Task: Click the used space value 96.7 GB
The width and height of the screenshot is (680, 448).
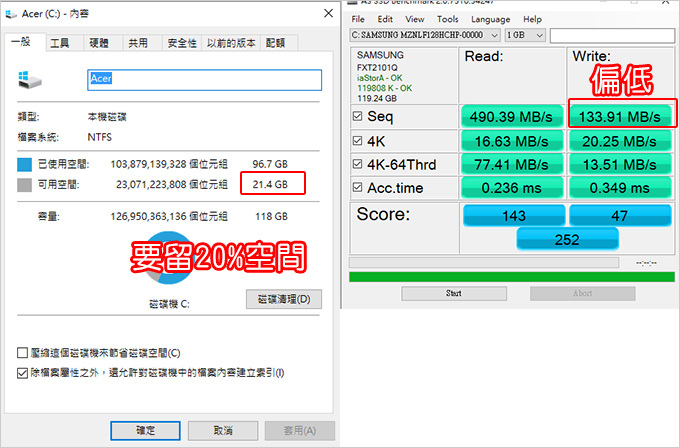Action: click(270, 164)
